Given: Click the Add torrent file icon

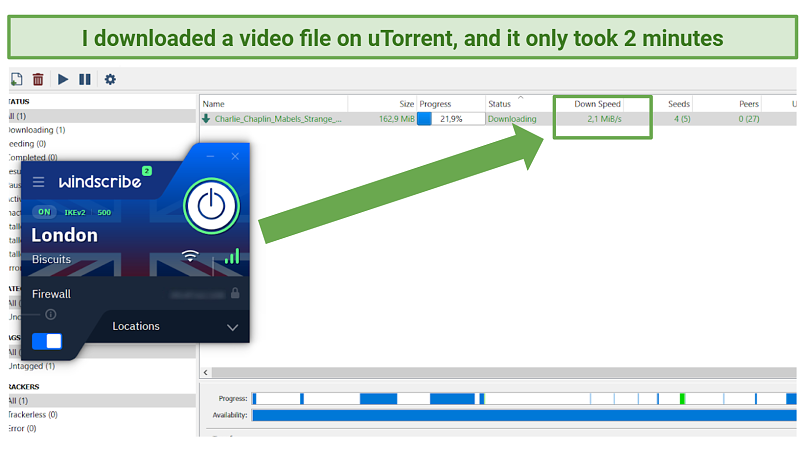Looking at the screenshot, I should tap(16, 79).
